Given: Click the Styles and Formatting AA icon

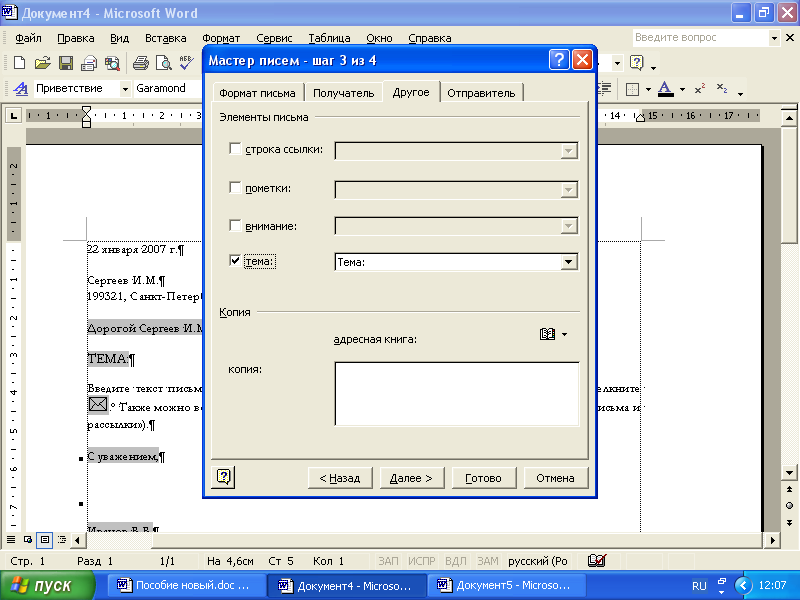Looking at the screenshot, I should 20,89.
